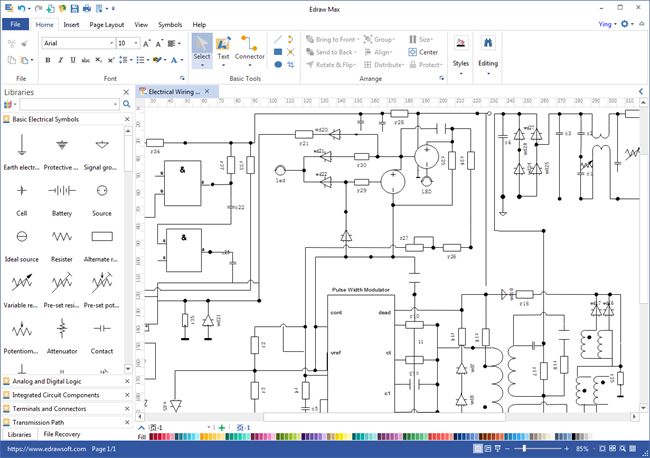Screen dimensions: 650x458
Task: Activate the Text tool
Action: (223, 51)
